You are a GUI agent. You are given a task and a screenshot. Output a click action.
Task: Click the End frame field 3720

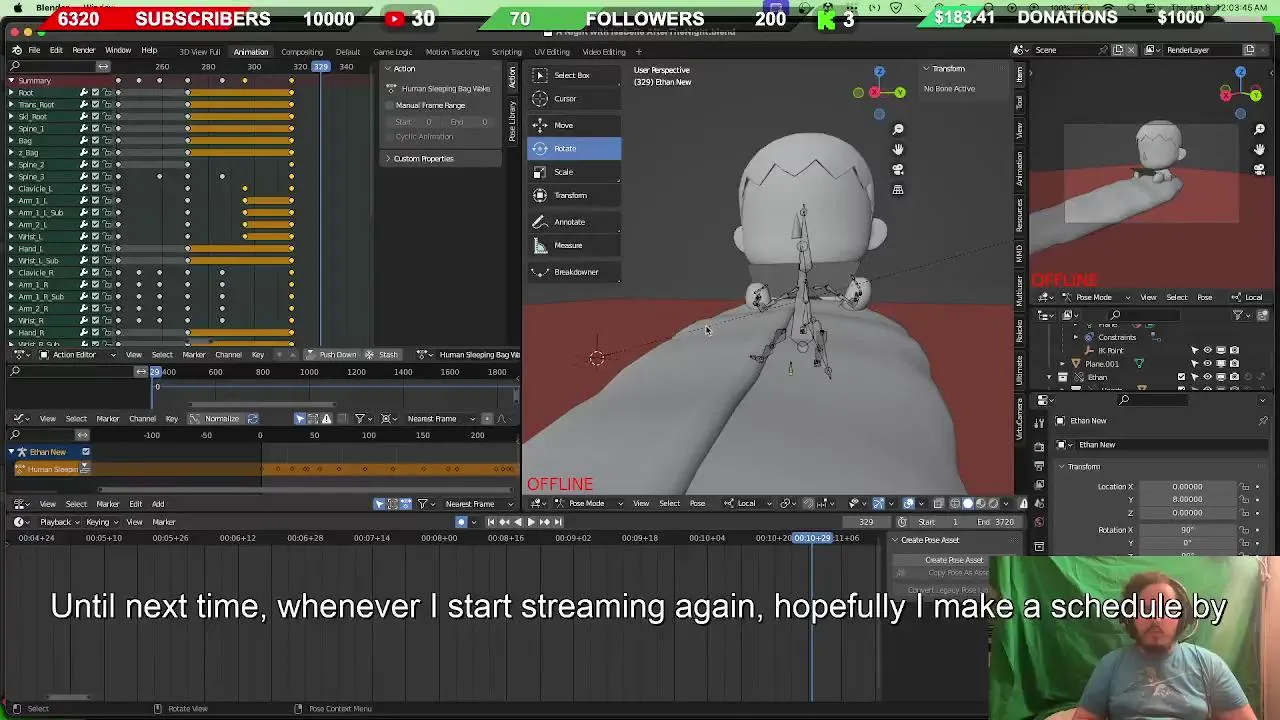(996, 522)
